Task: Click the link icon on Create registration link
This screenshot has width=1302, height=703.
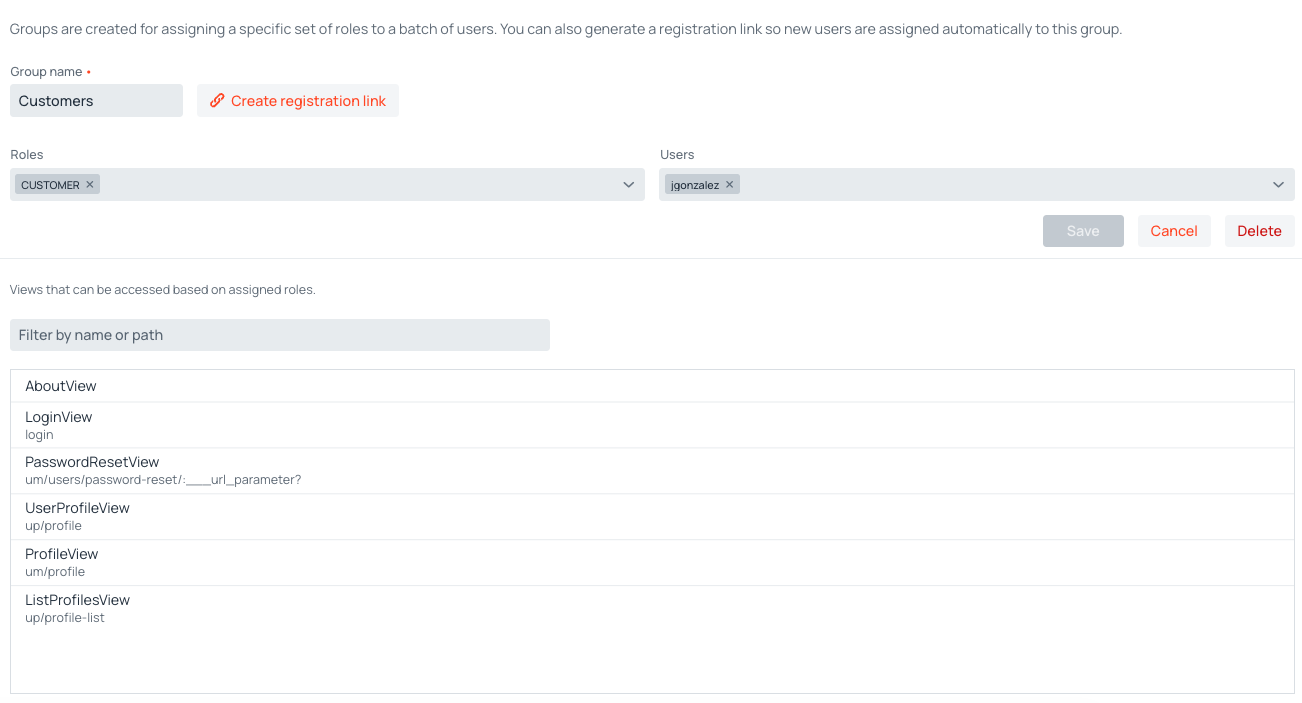Action: (217, 101)
